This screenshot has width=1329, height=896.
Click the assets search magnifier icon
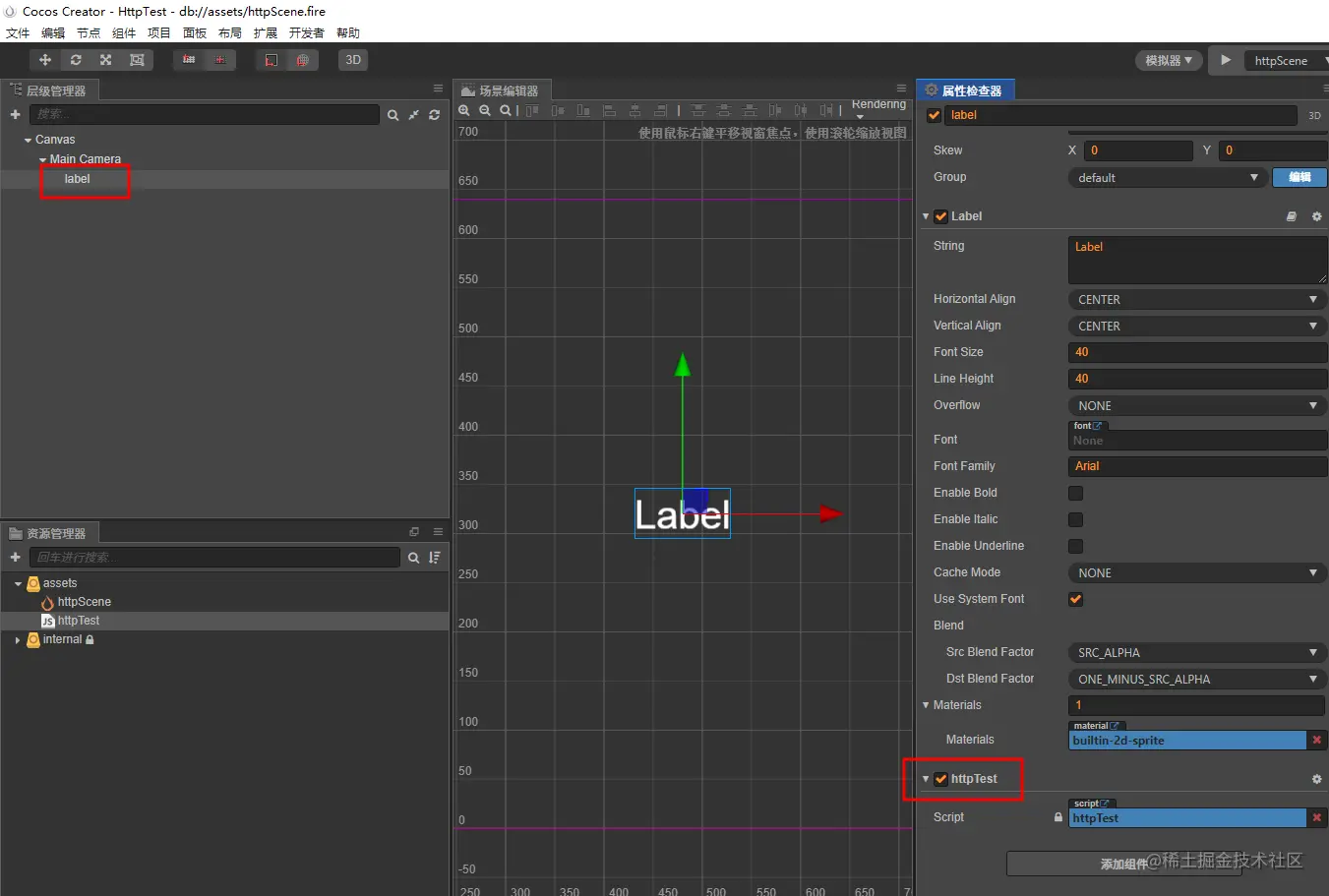[414, 558]
